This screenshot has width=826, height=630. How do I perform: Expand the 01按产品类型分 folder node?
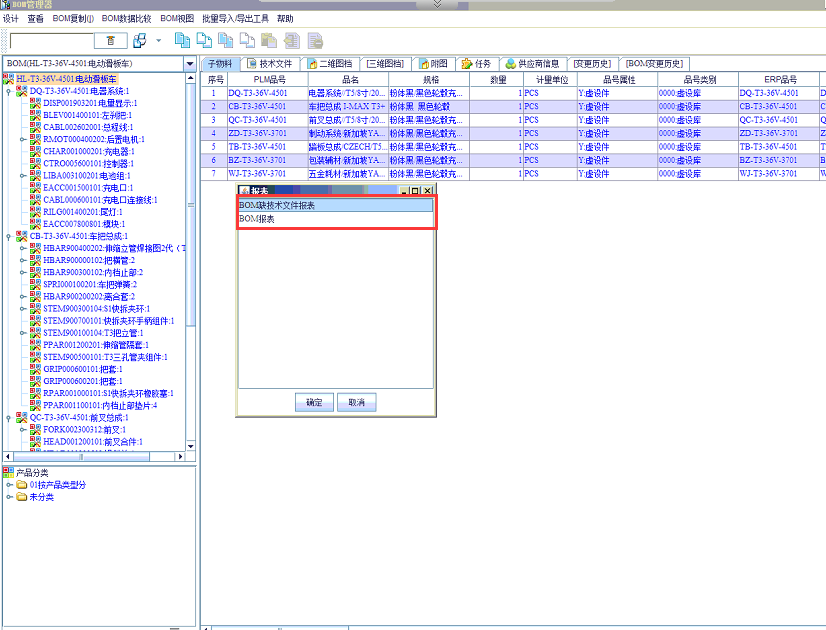pyautogui.click(x=9, y=484)
